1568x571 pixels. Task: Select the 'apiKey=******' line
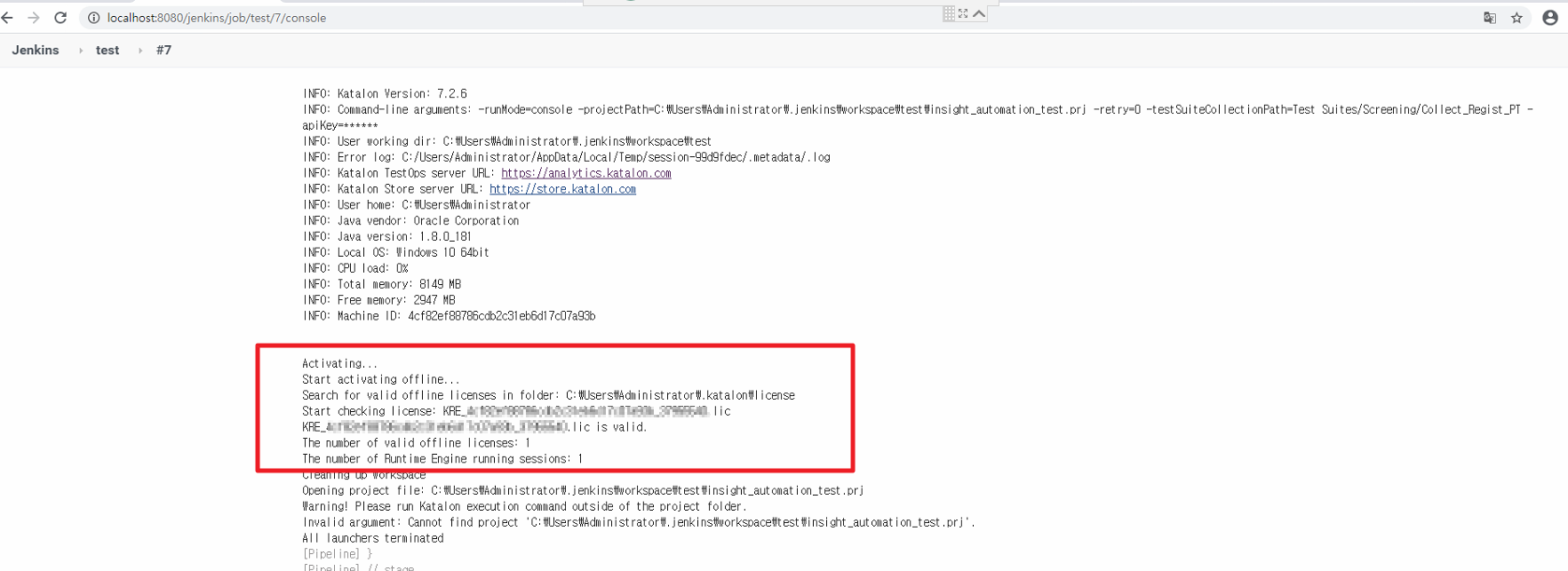(340, 126)
